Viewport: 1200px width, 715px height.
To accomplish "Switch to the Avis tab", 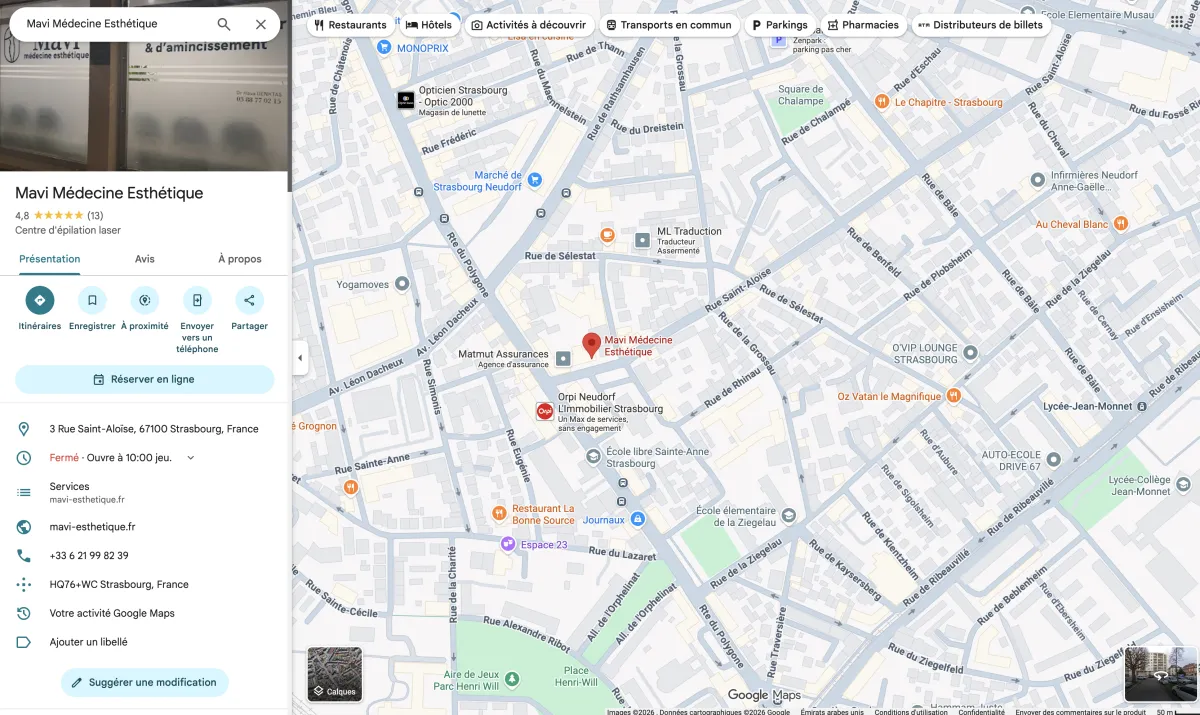I will click(145, 259).
